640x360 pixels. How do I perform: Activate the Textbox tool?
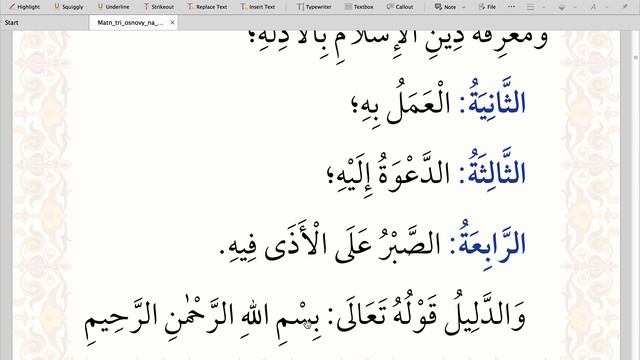359,7
